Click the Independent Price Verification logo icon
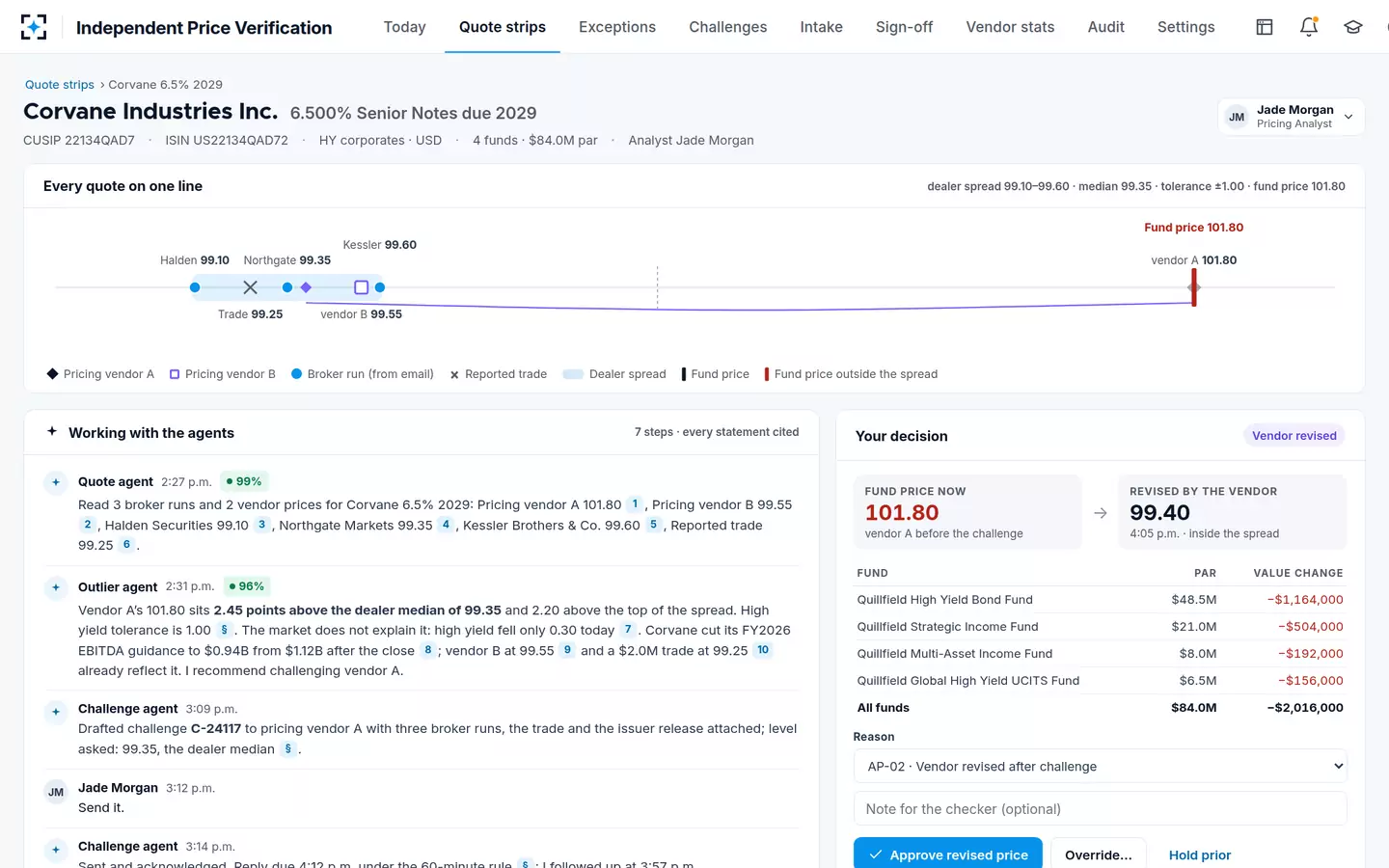Viewport: 1389px width, 868px height. [34, 27]
